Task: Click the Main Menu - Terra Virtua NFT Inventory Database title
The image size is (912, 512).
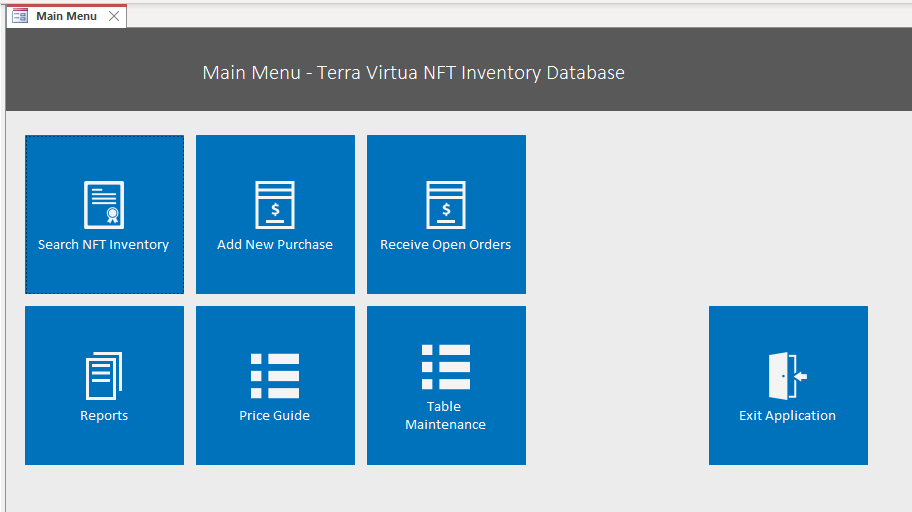Action: [x=414, y=72]
